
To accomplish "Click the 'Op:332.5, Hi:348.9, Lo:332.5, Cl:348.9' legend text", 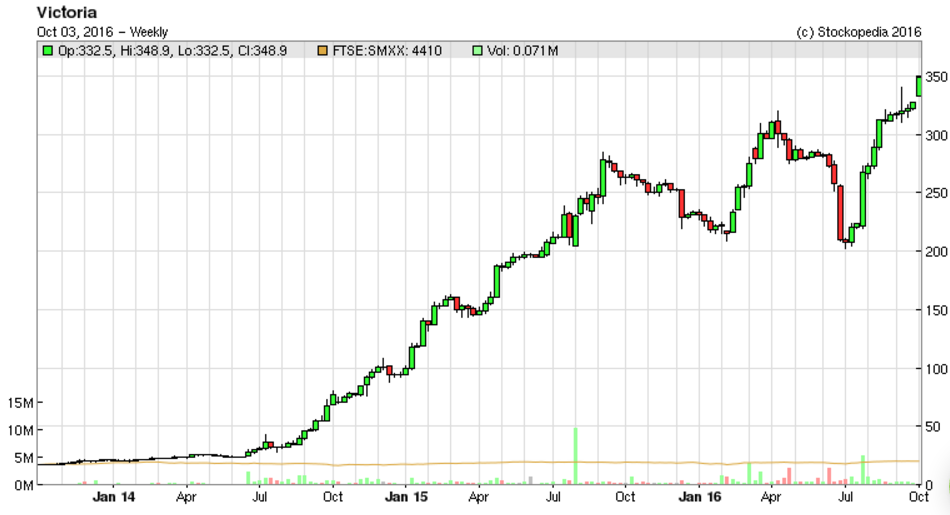I will pos(172,51).
